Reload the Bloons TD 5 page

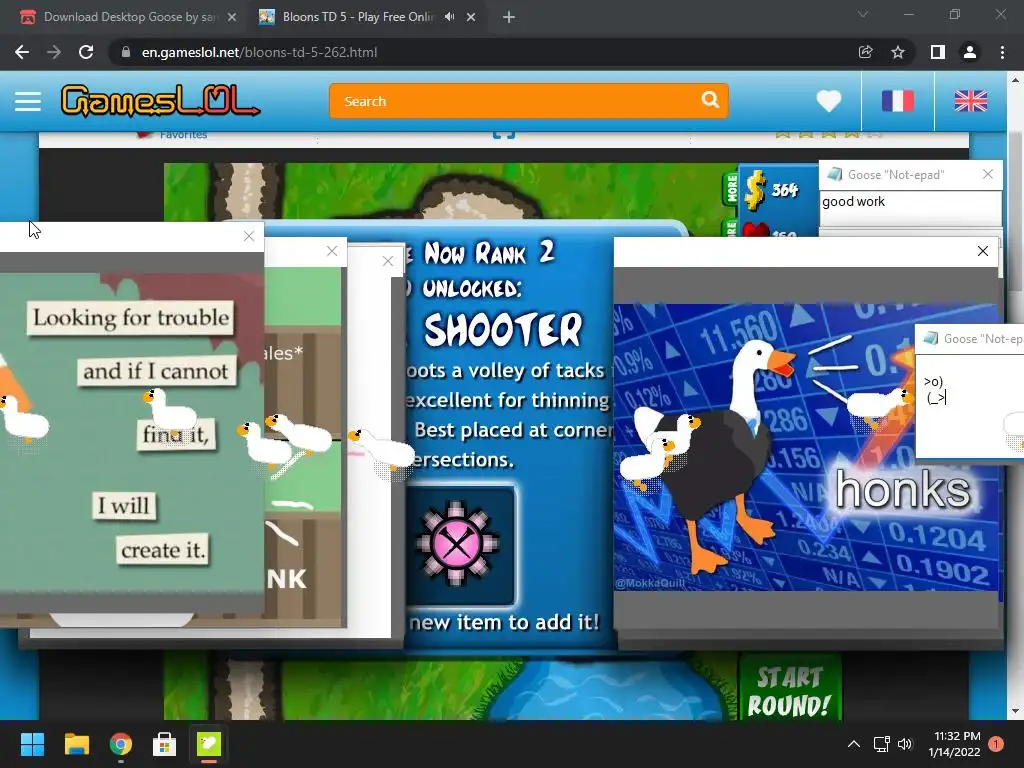(x=86, y=52)
